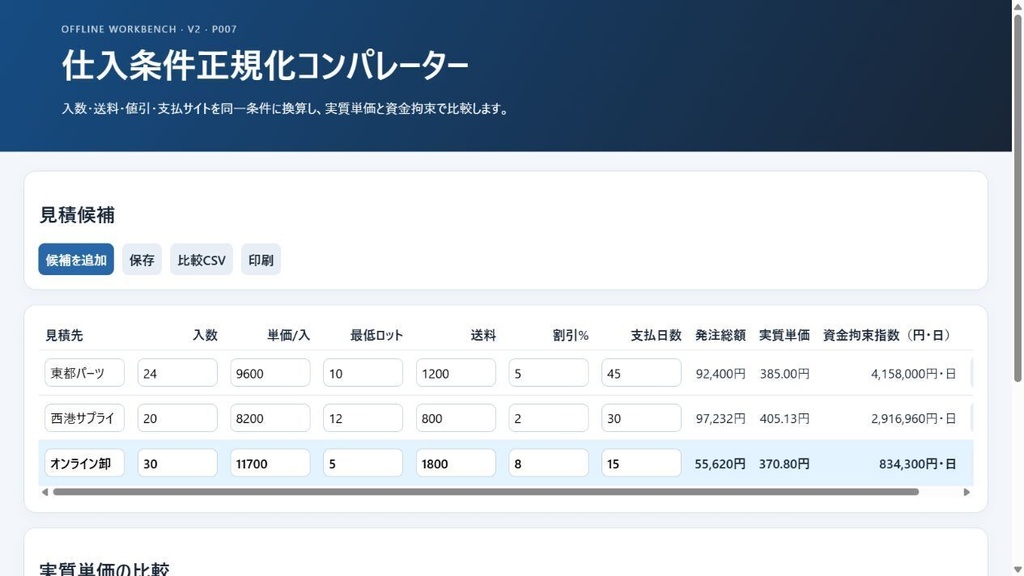Viewport: 1024px width, 576px height.
Task: Click the 見積候補 section heading
Action: [x=77, y=215]
